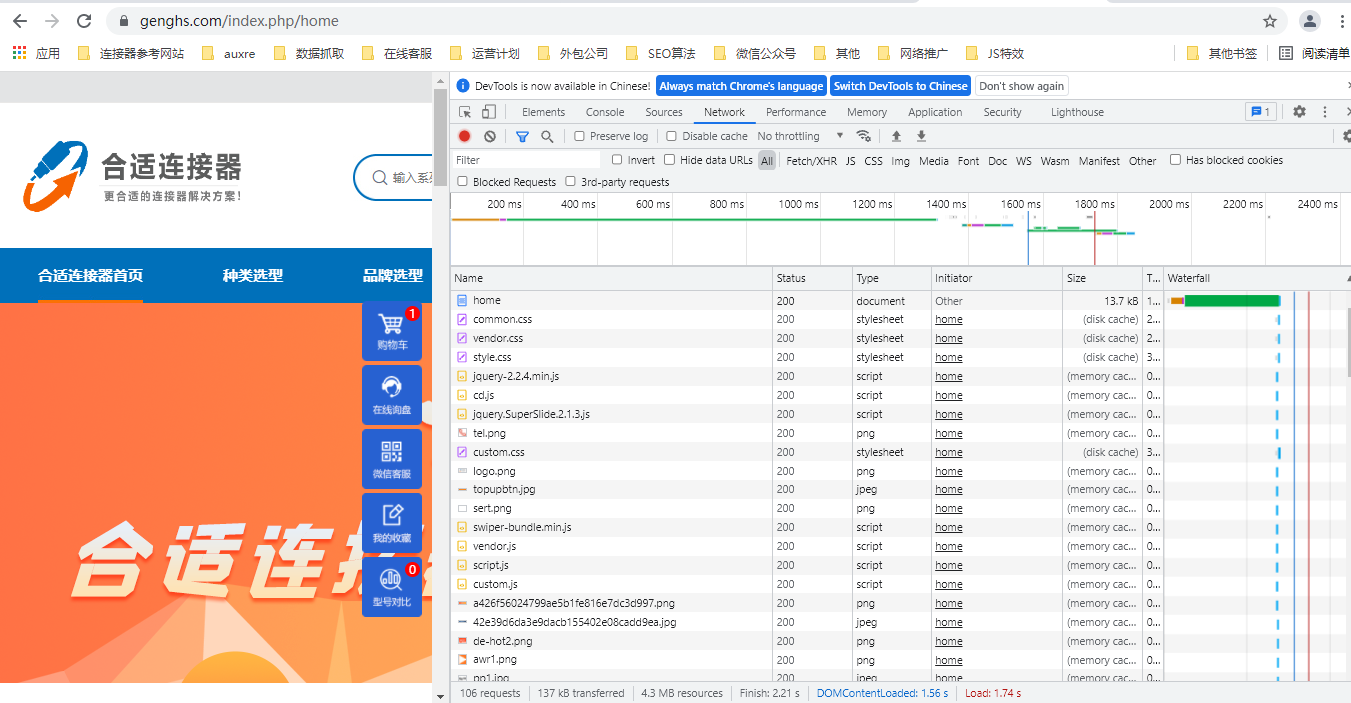Image resolution: width=1351 pixels, height=703 pixels.
Task: Open the SEO算法 bookmarks folder
Action: [660, 53]
